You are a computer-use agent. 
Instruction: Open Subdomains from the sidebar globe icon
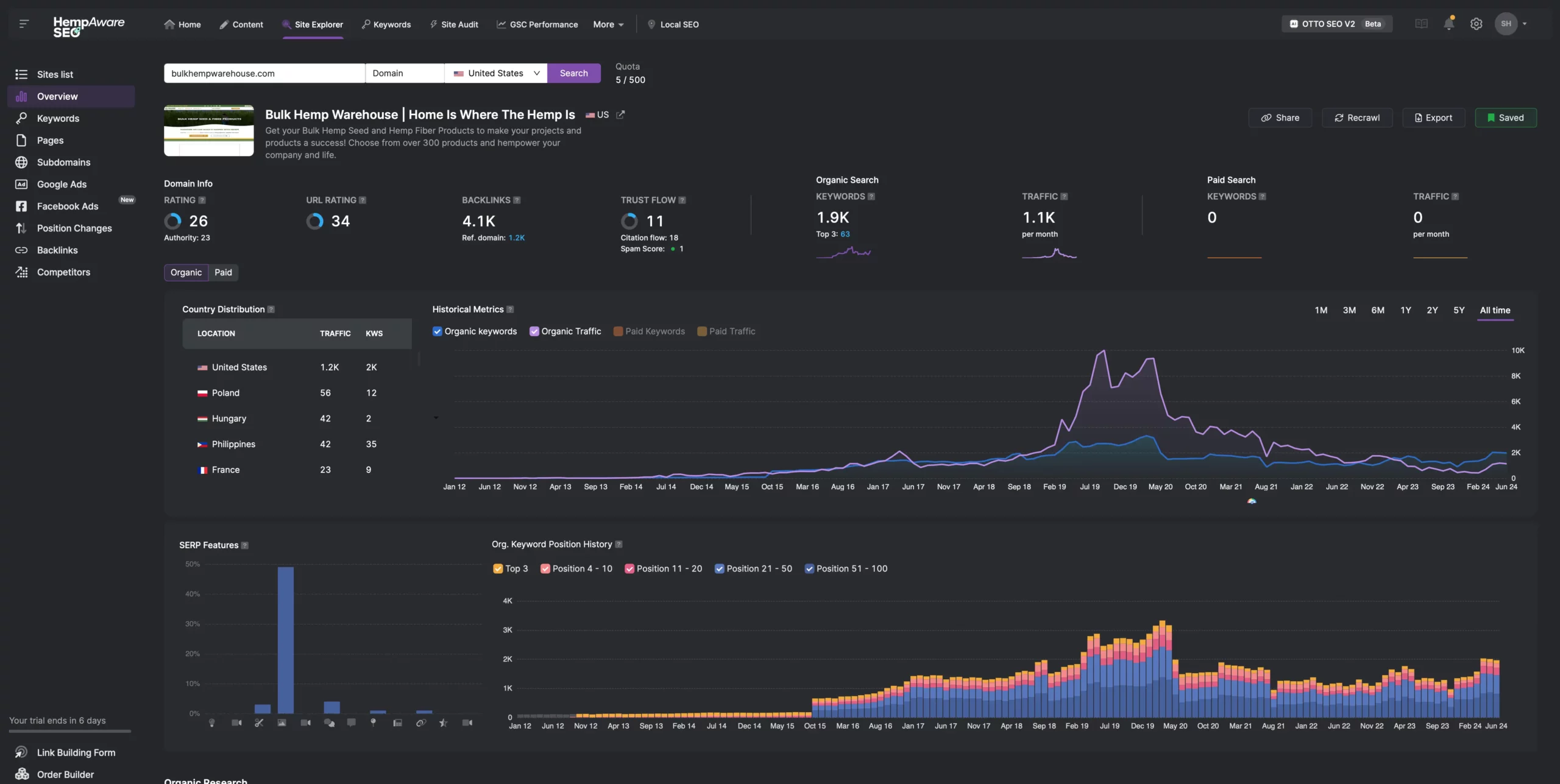coord(21,162)
